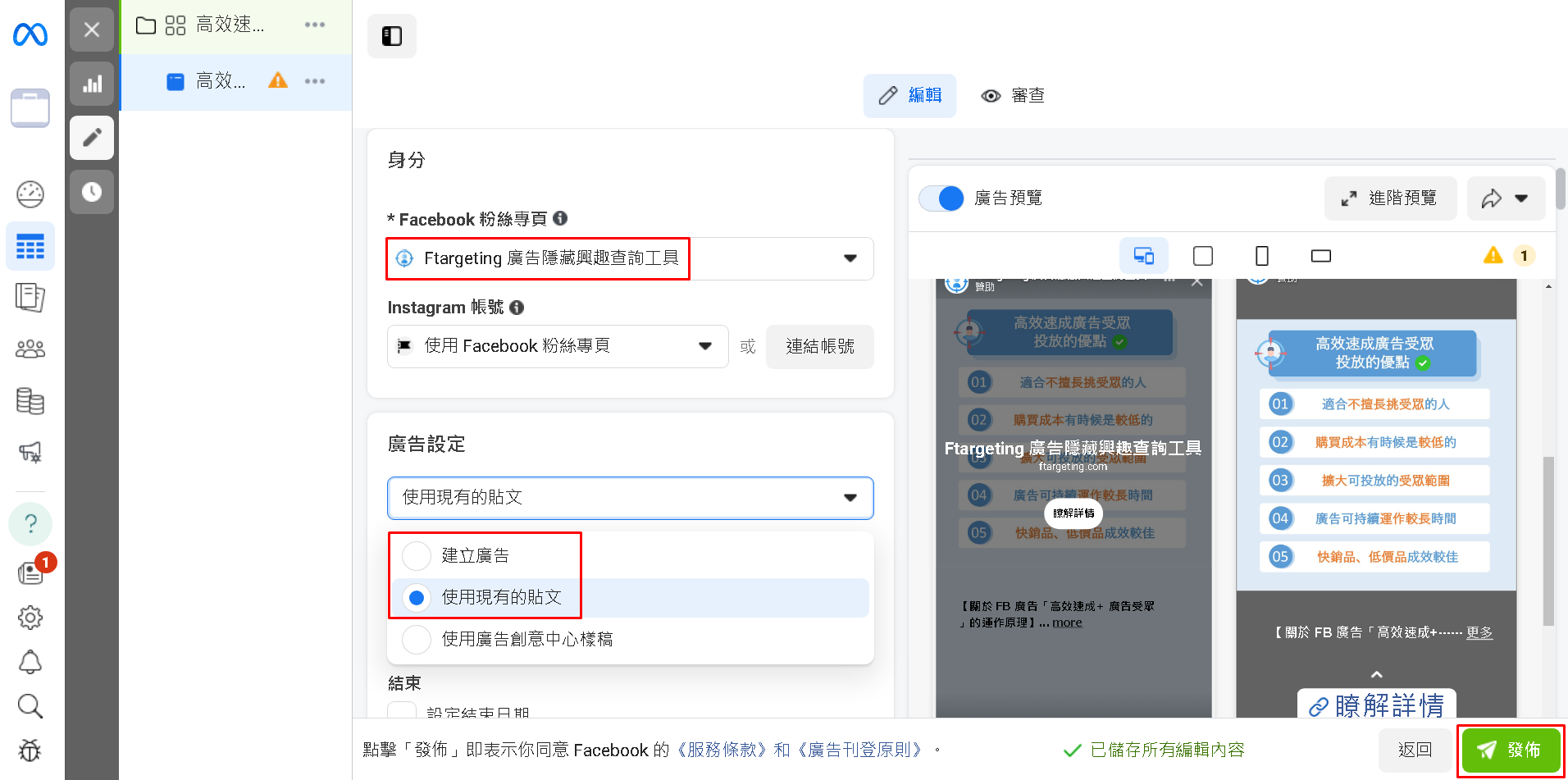
Task: Open the help question mark icon
Action: click(x=30, y=523)
